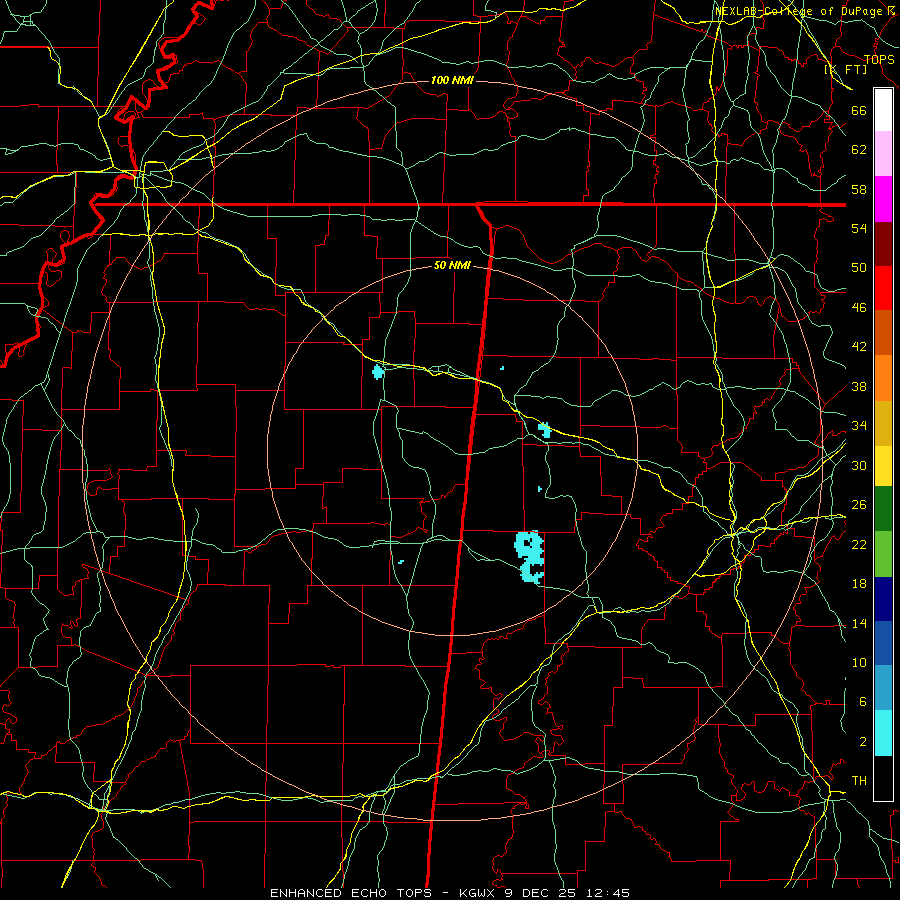Click the 'TH' legend label
This screenshot has height=900, width=900.
point(859,781)
